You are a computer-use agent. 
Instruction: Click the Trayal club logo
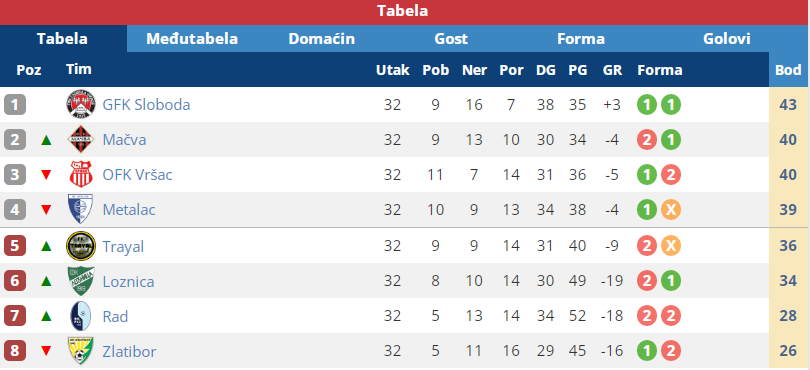coord(81,246)
